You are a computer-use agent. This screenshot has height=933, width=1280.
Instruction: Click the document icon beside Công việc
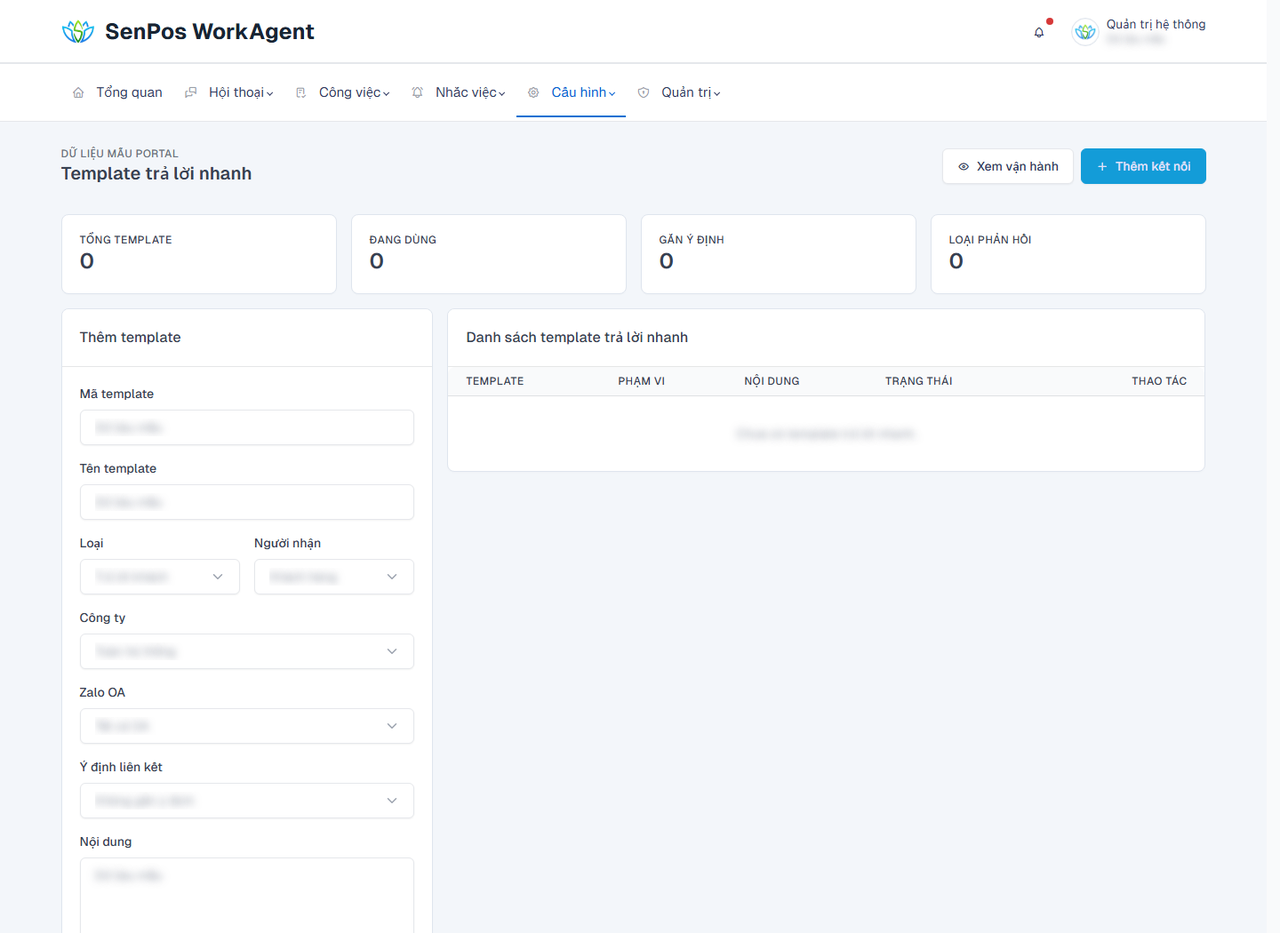pyautogui.click(x=301, y=93)
